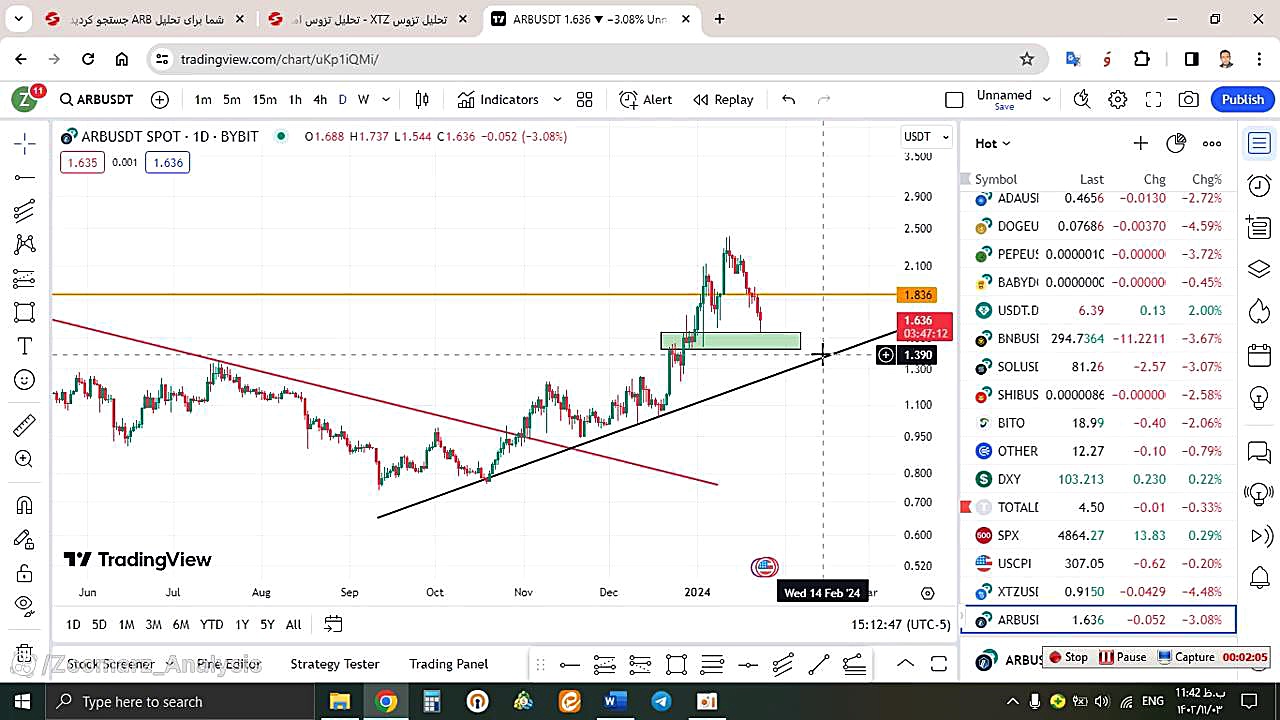Enter fullscreen mode
The height and width of the screenshot is (720, 1280).
(x=1153, y=99)
